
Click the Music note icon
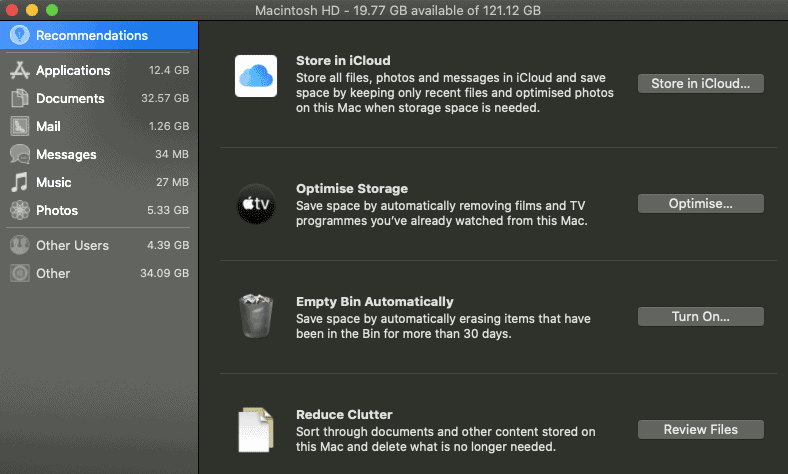[x=20, y=182]
